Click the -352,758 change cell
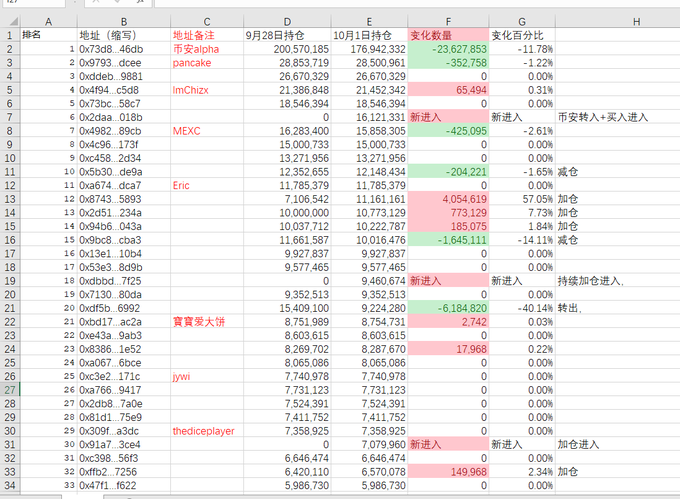Image resolution: width=680 pixels, height=499 pixels. 448,63
